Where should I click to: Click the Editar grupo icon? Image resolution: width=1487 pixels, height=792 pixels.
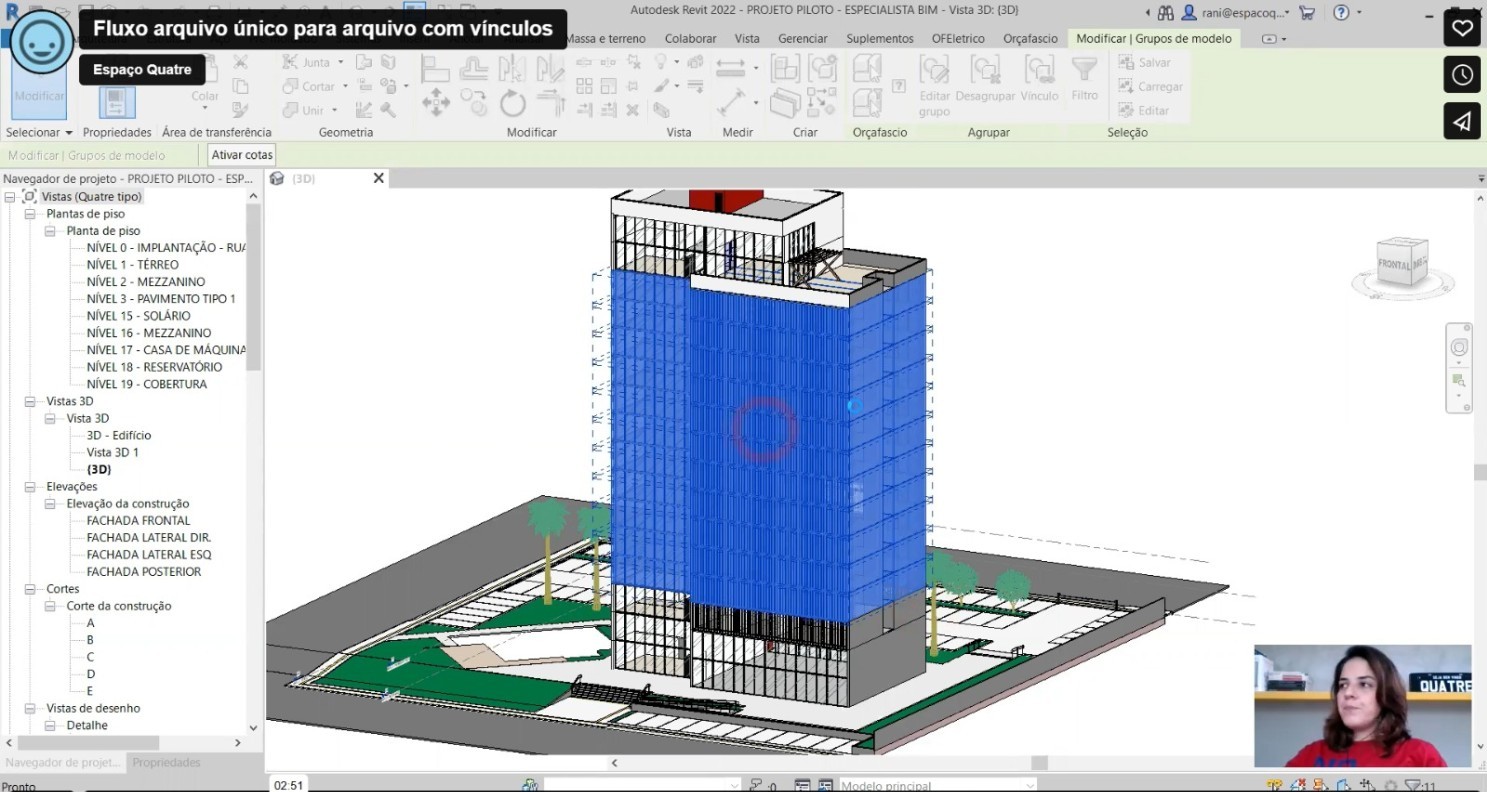[x=934, y=78]
